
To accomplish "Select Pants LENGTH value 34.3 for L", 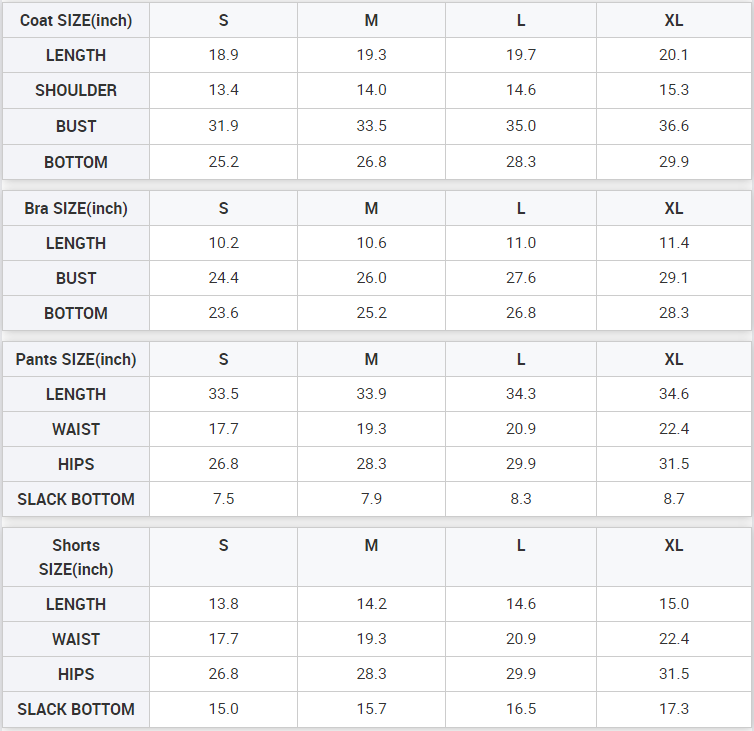I will (521, 394).
